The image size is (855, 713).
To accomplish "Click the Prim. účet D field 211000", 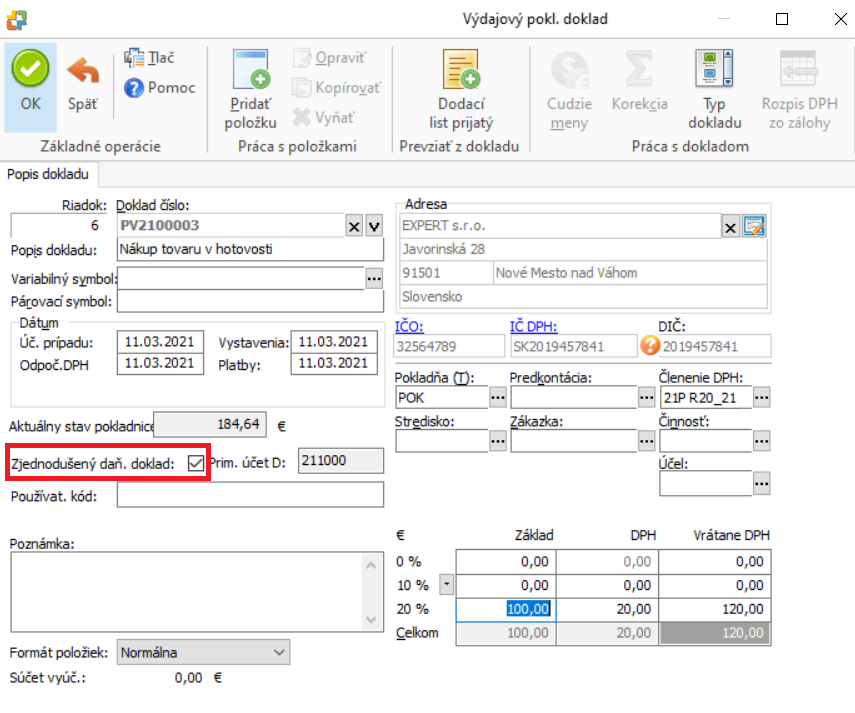I will 341,461.
